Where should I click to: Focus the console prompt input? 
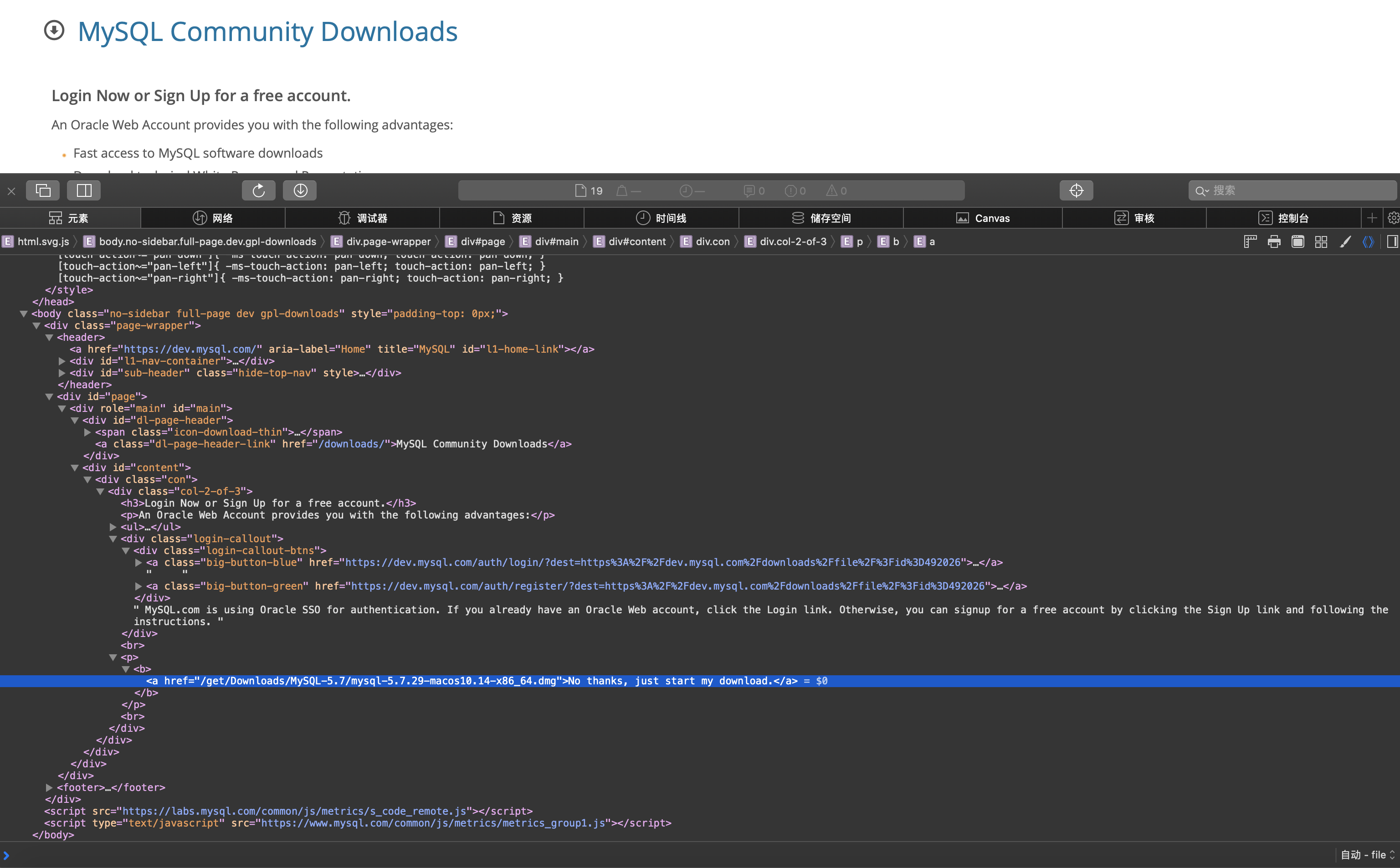672,855
